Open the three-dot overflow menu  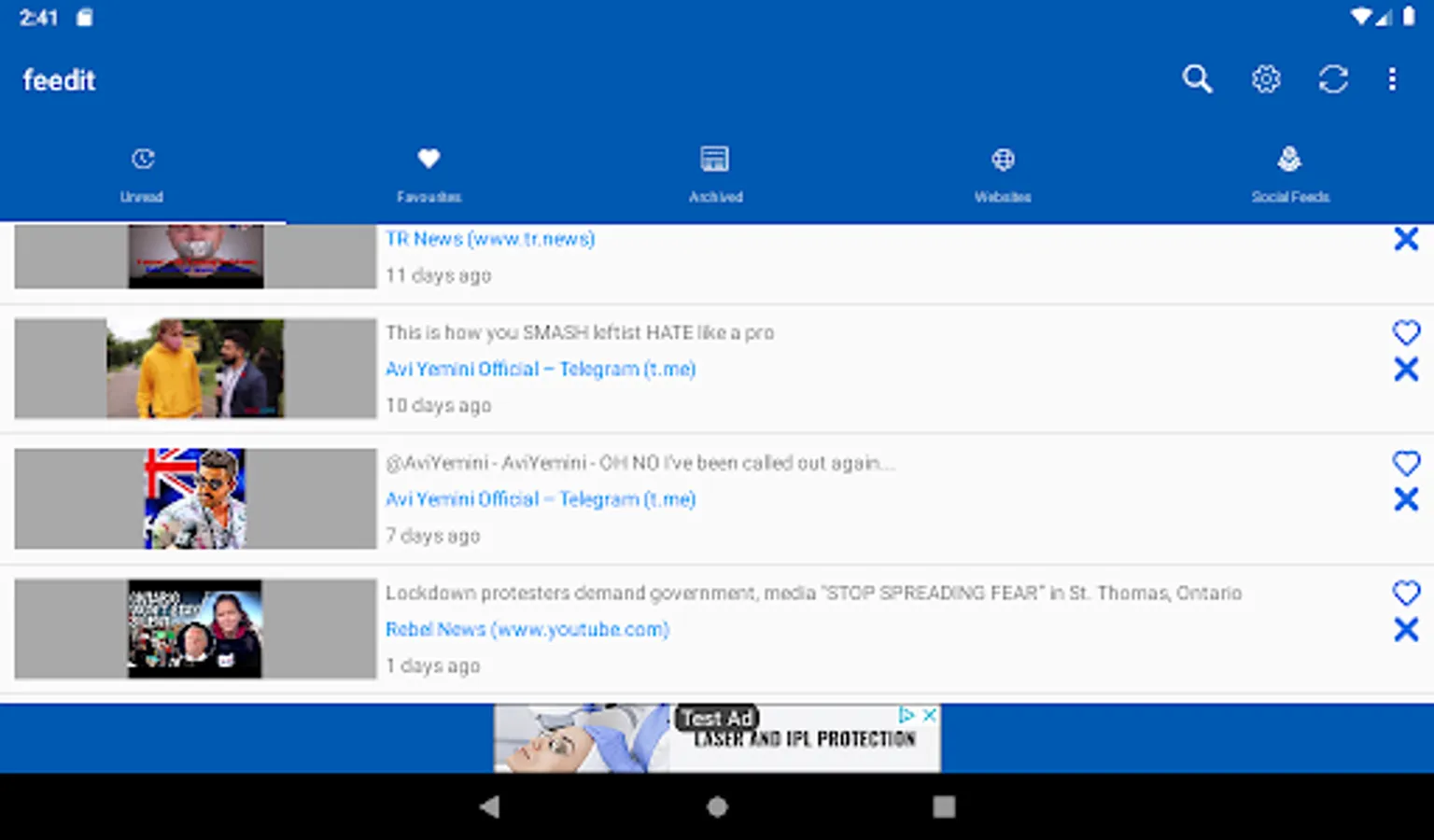[x=1392, y=79]
